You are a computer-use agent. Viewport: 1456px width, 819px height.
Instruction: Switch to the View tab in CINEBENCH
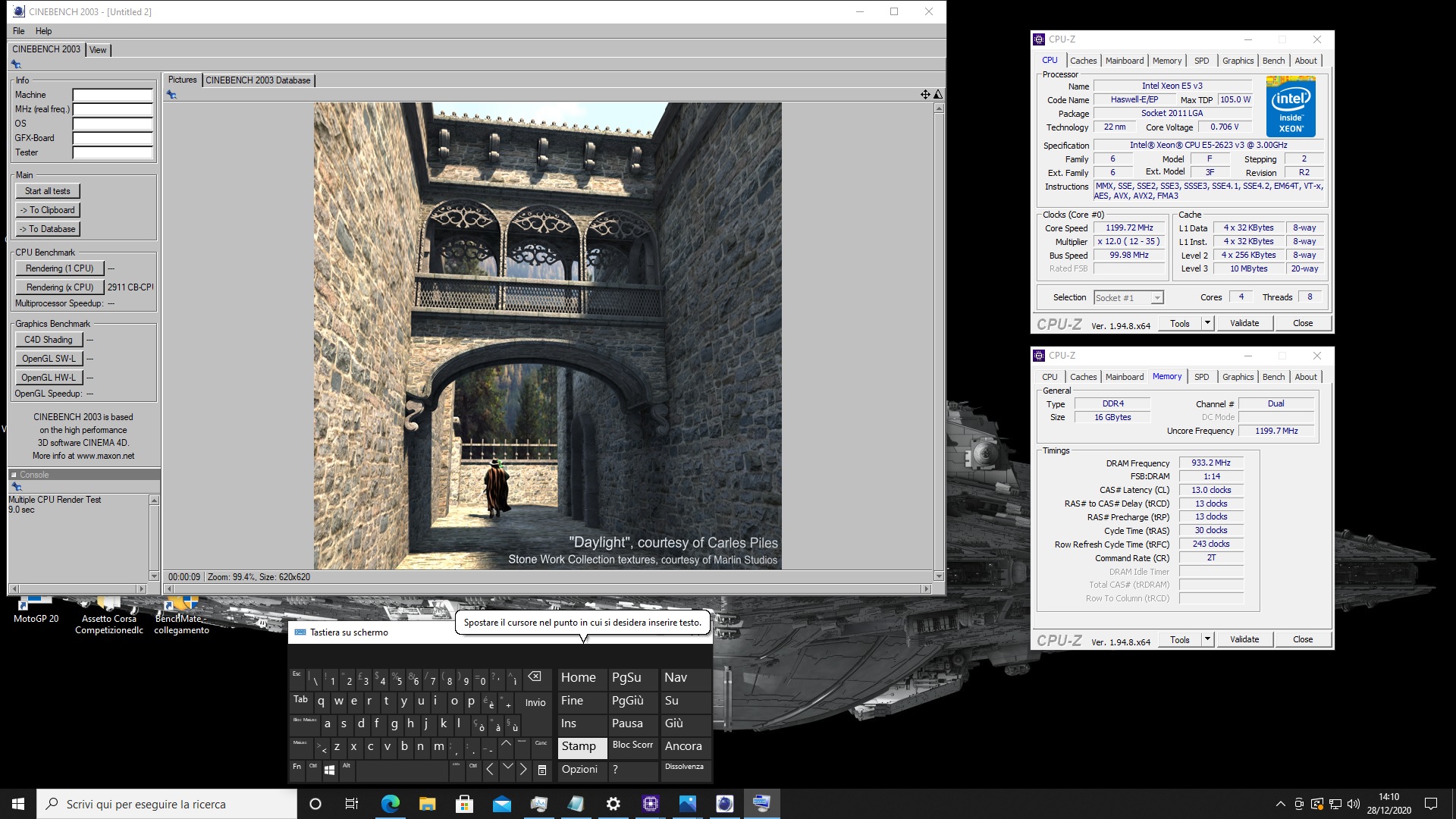[x=98, y=50]
